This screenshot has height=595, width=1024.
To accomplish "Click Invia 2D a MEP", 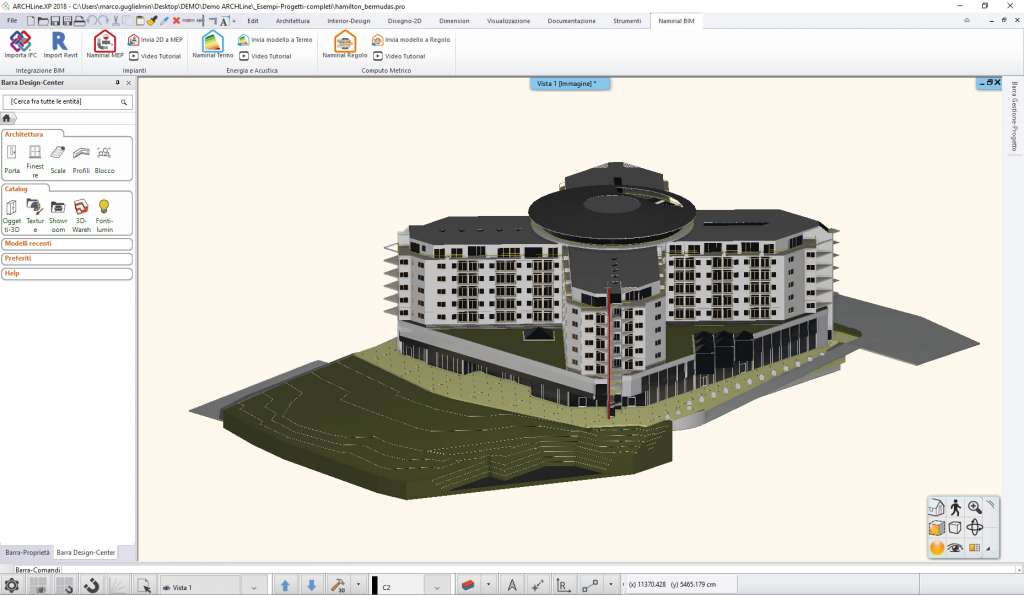I will click(155, 40).
